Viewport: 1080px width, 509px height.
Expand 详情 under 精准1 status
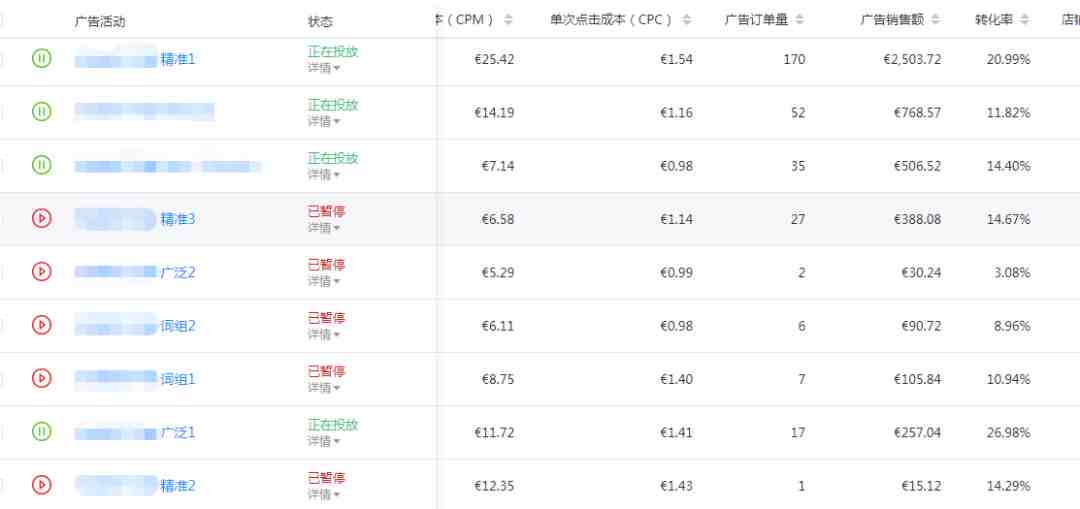[323, 68]
